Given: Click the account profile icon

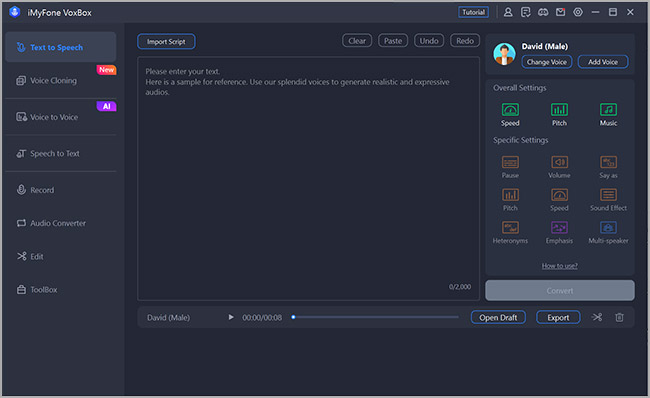Looking at the screenshot, I should [508, 12].
